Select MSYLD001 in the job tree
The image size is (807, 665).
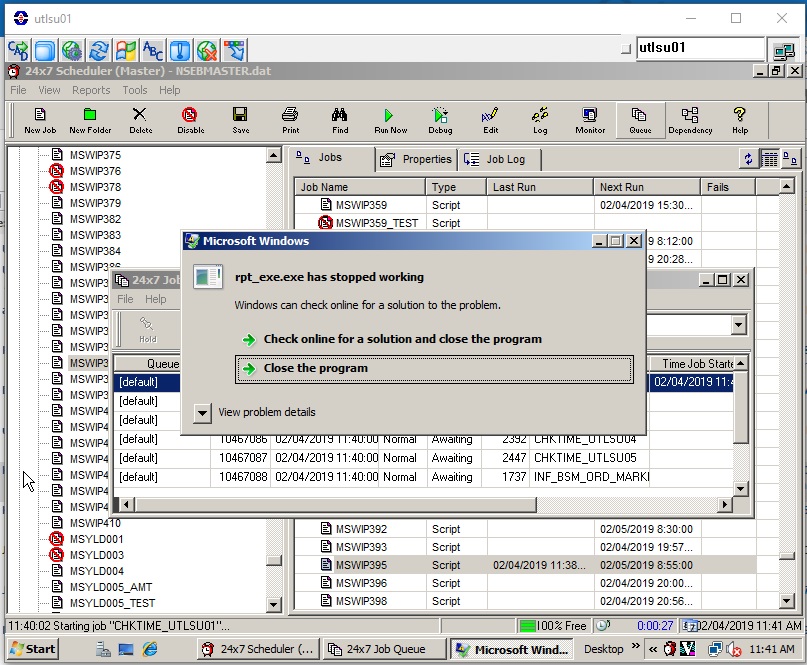pyautogui.click(x=96, y=539)
